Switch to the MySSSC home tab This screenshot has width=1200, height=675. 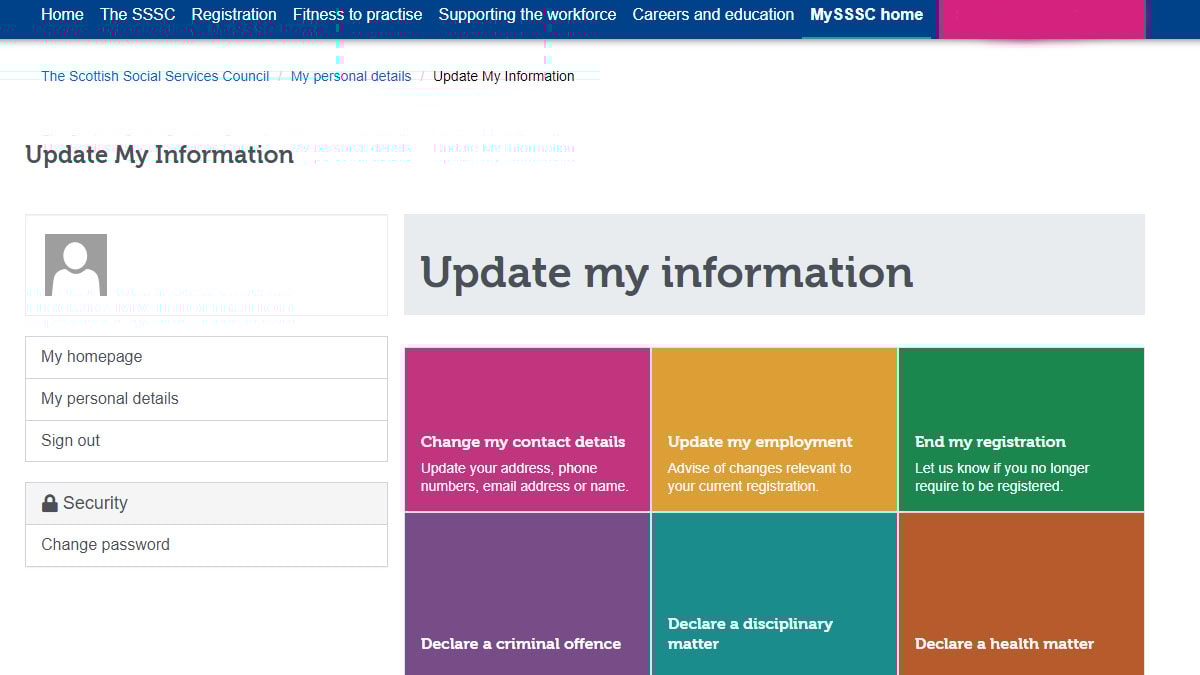click(866, 15)
